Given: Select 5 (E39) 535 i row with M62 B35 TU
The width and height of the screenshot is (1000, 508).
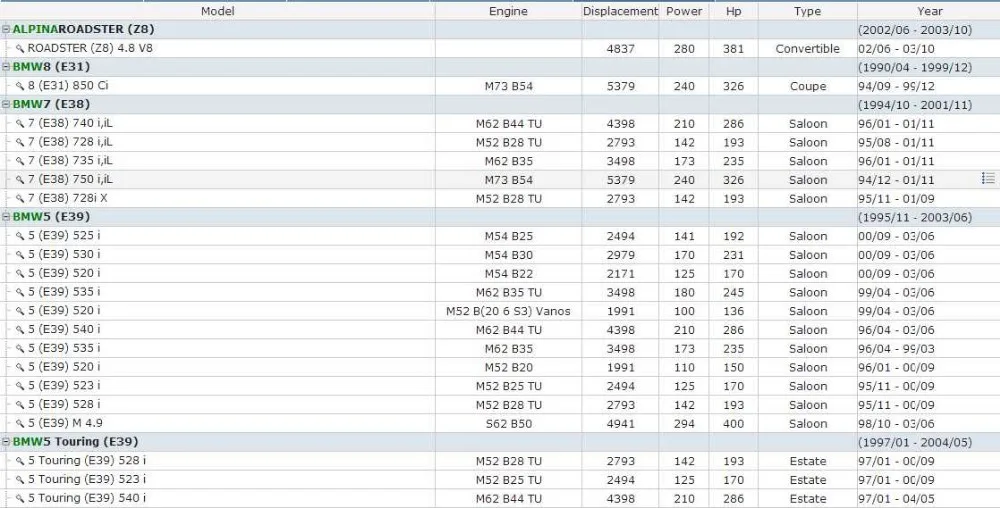Looking at the screenshot, I should (x=500, y=293).
